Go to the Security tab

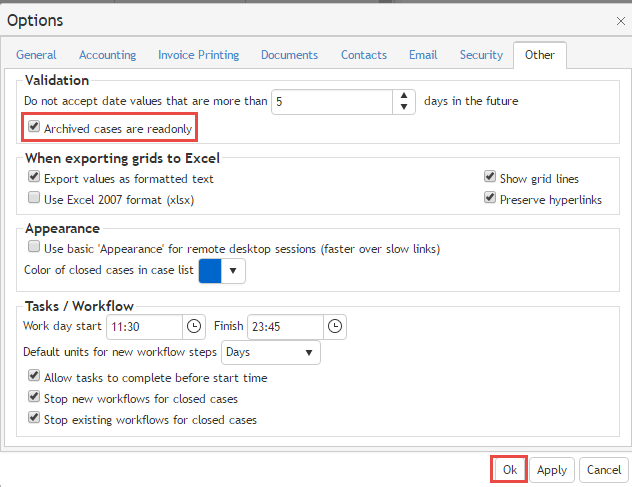pos(481,55)
